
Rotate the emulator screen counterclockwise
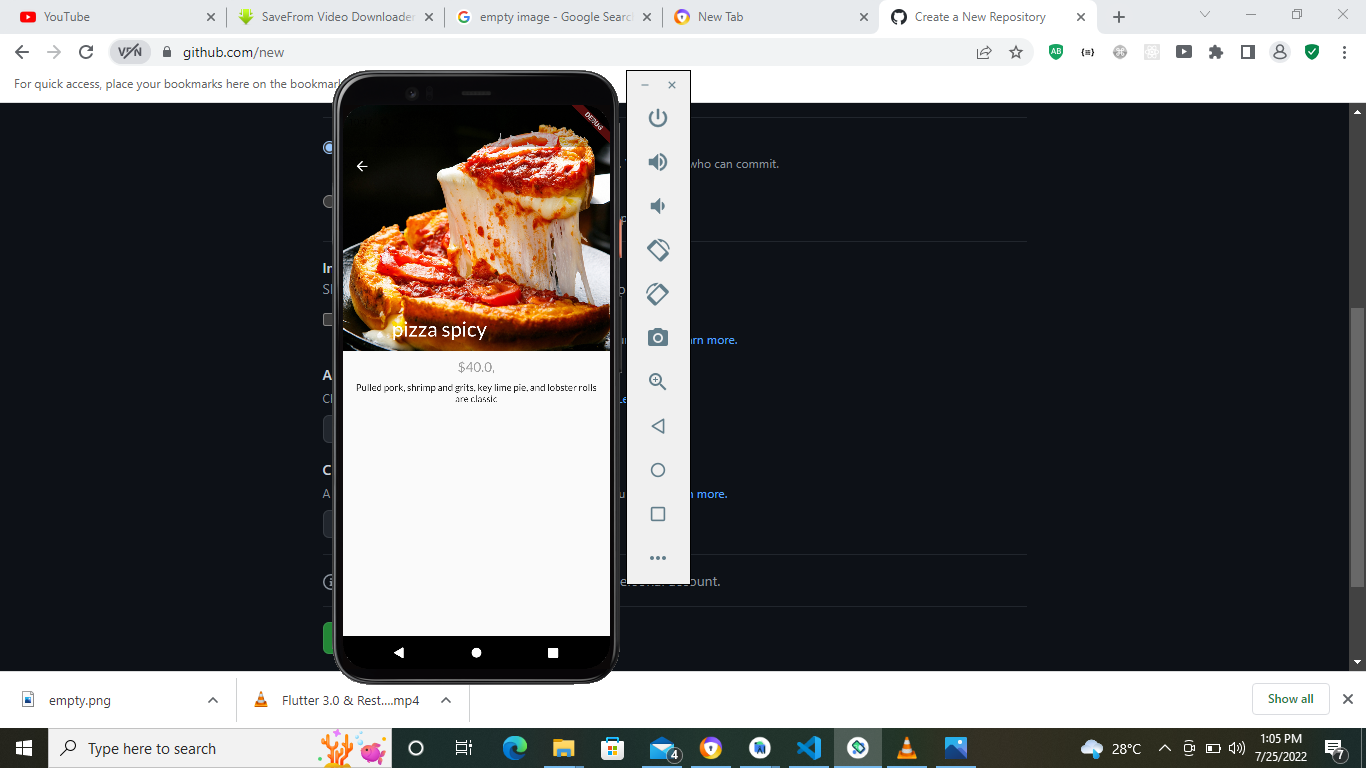pos(657,250)
